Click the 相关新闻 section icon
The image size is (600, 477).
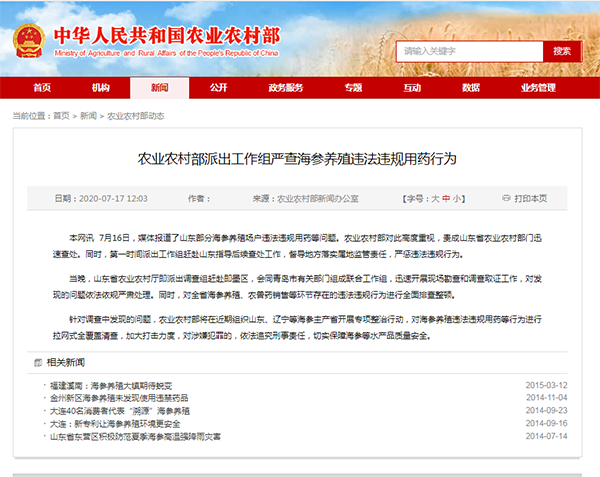[38, 362]
